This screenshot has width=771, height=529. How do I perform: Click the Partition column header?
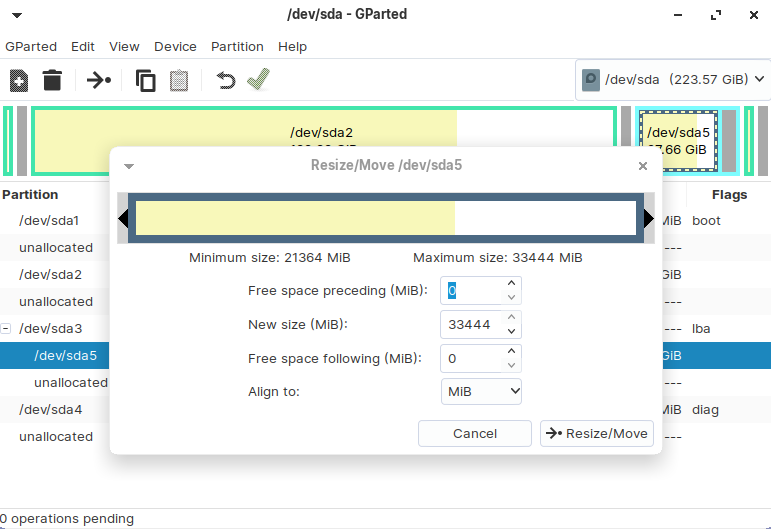pos(30,195)
